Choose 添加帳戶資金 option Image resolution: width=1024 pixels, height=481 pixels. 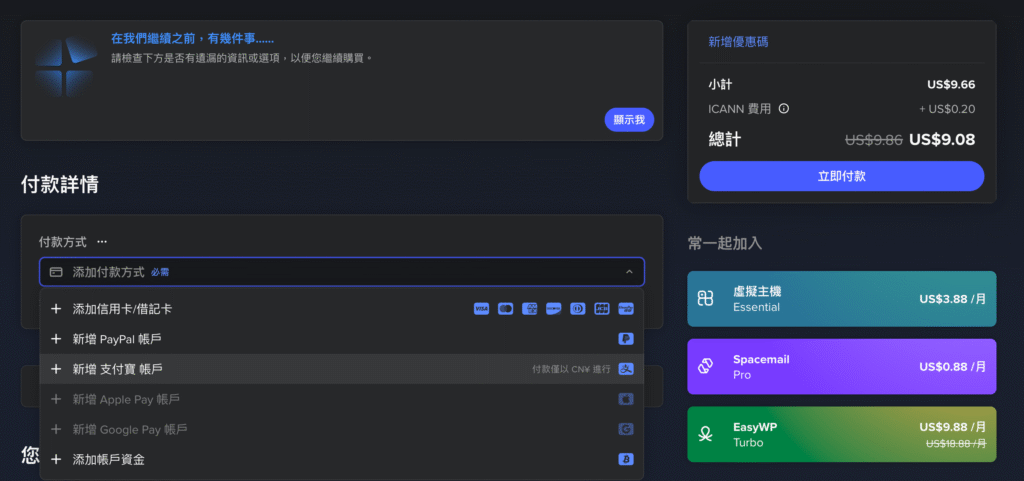108,459
